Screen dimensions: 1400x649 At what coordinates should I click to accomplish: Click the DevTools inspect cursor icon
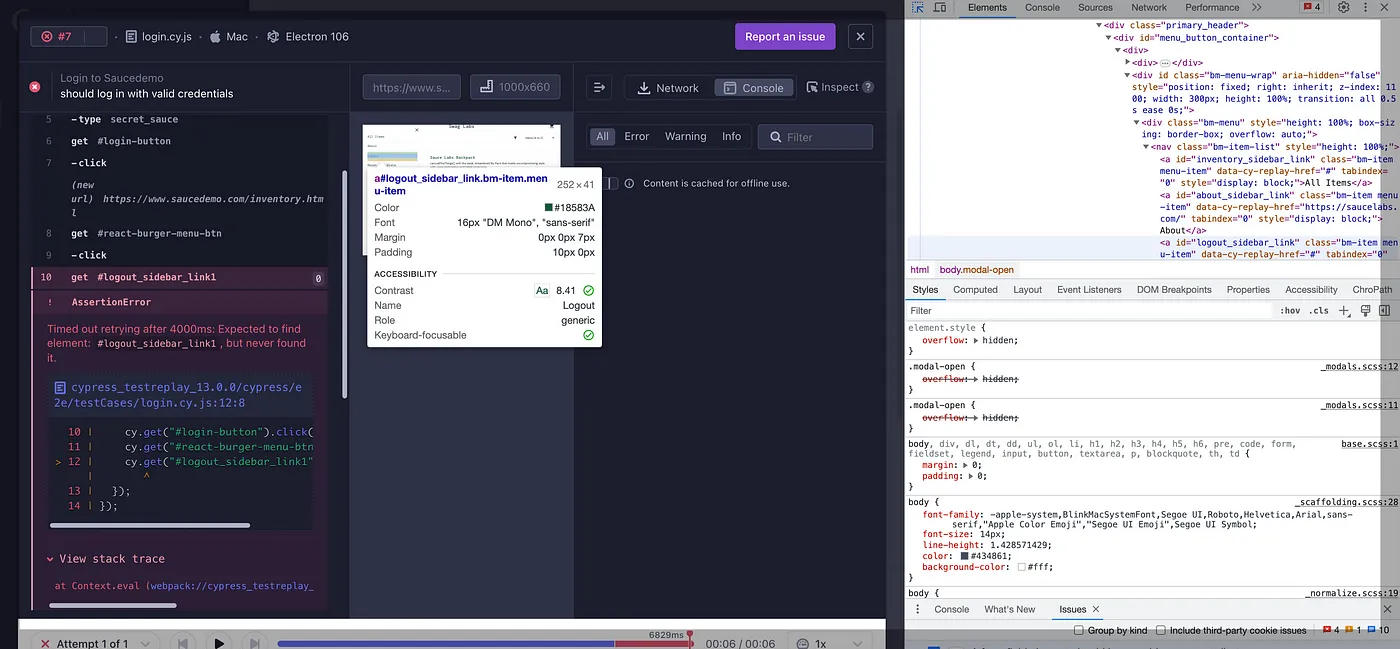(917, 7)
